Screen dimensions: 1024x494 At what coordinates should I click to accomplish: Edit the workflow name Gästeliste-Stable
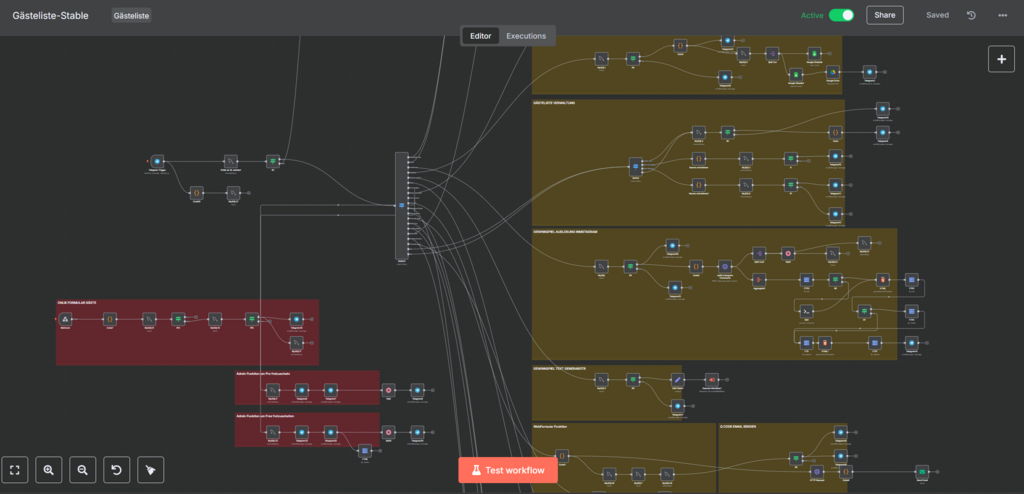tap(50, 15)
